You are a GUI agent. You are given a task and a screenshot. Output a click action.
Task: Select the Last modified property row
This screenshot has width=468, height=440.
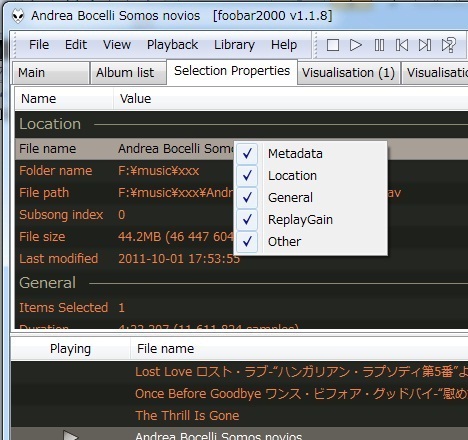(x=241, y=259)
